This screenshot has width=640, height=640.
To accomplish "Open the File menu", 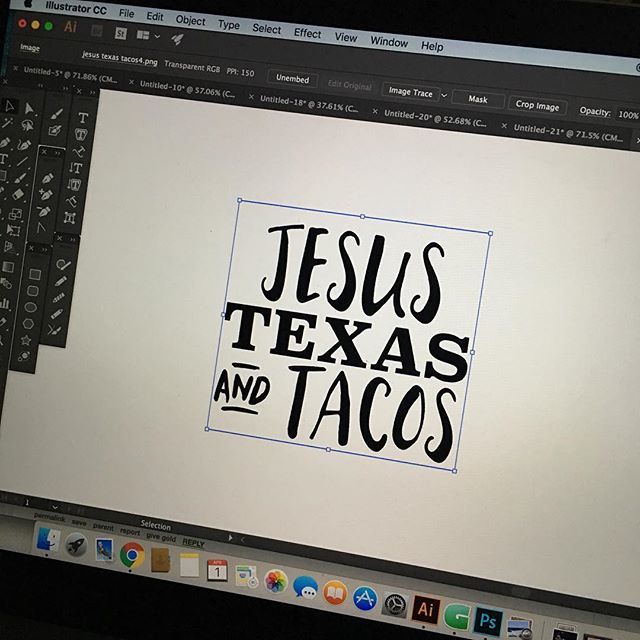I will [127, 13].
